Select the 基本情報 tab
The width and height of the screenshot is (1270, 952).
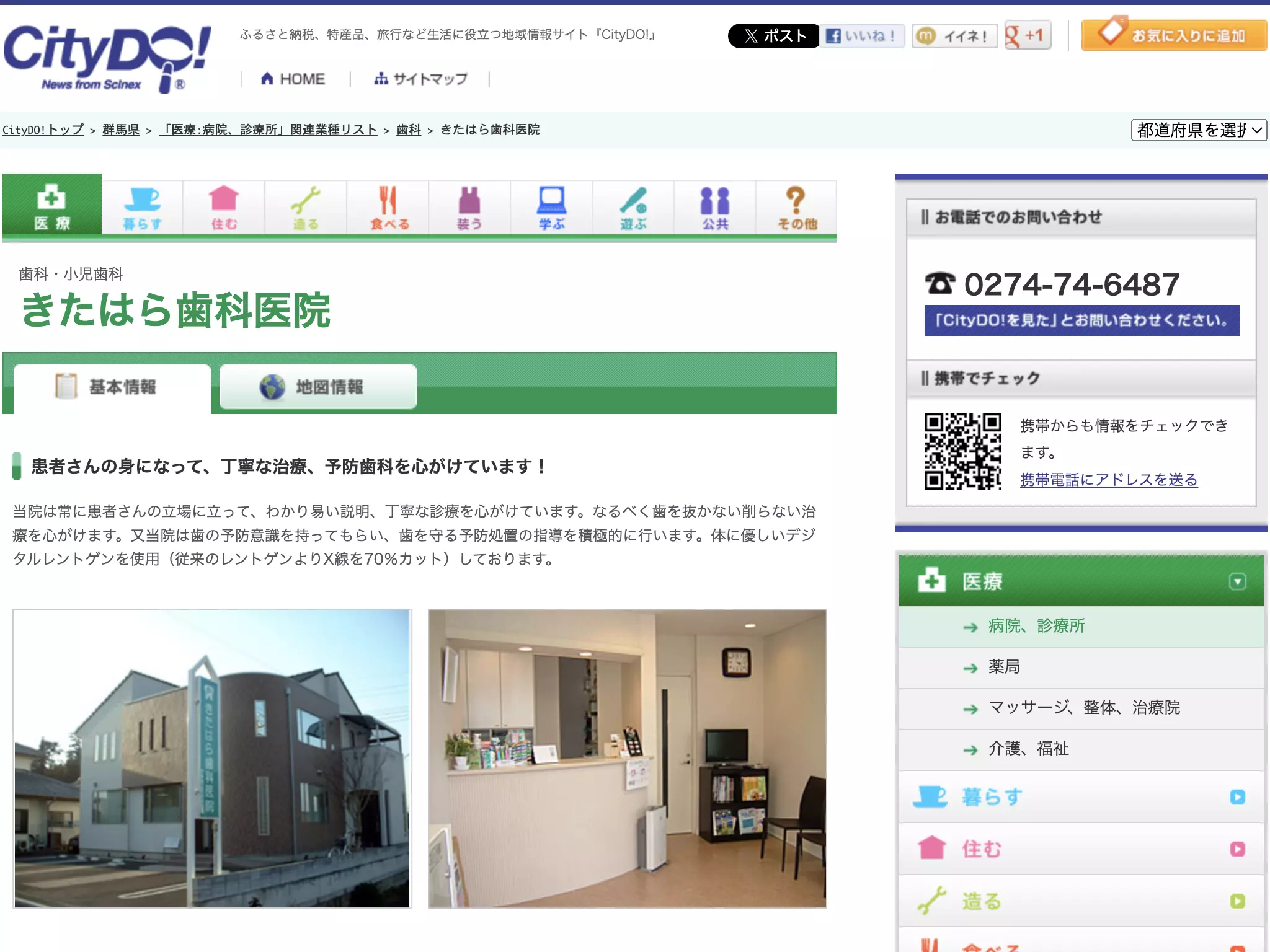pyautogui.click(x=112, y=387)
